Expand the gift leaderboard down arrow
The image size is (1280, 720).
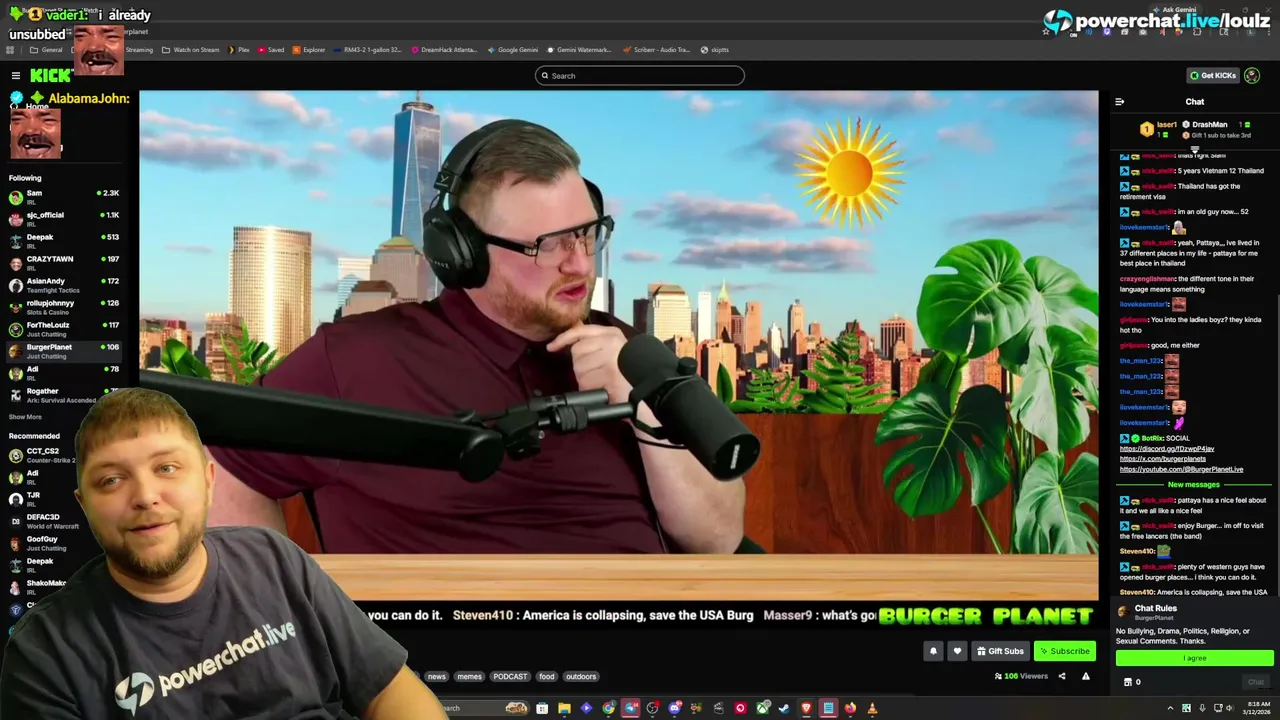click(x=1194, y=149)
